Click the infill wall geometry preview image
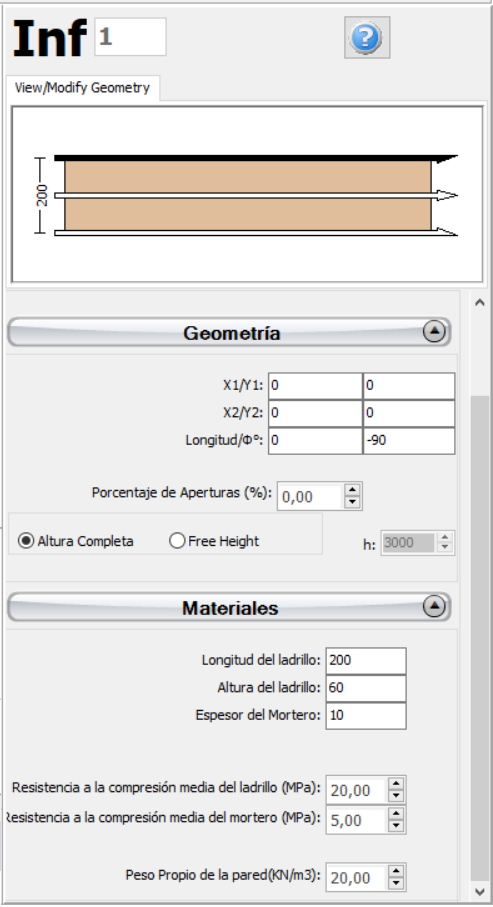Image resolution: width=493 pixels, height=907 pixels. coord(247,194)
